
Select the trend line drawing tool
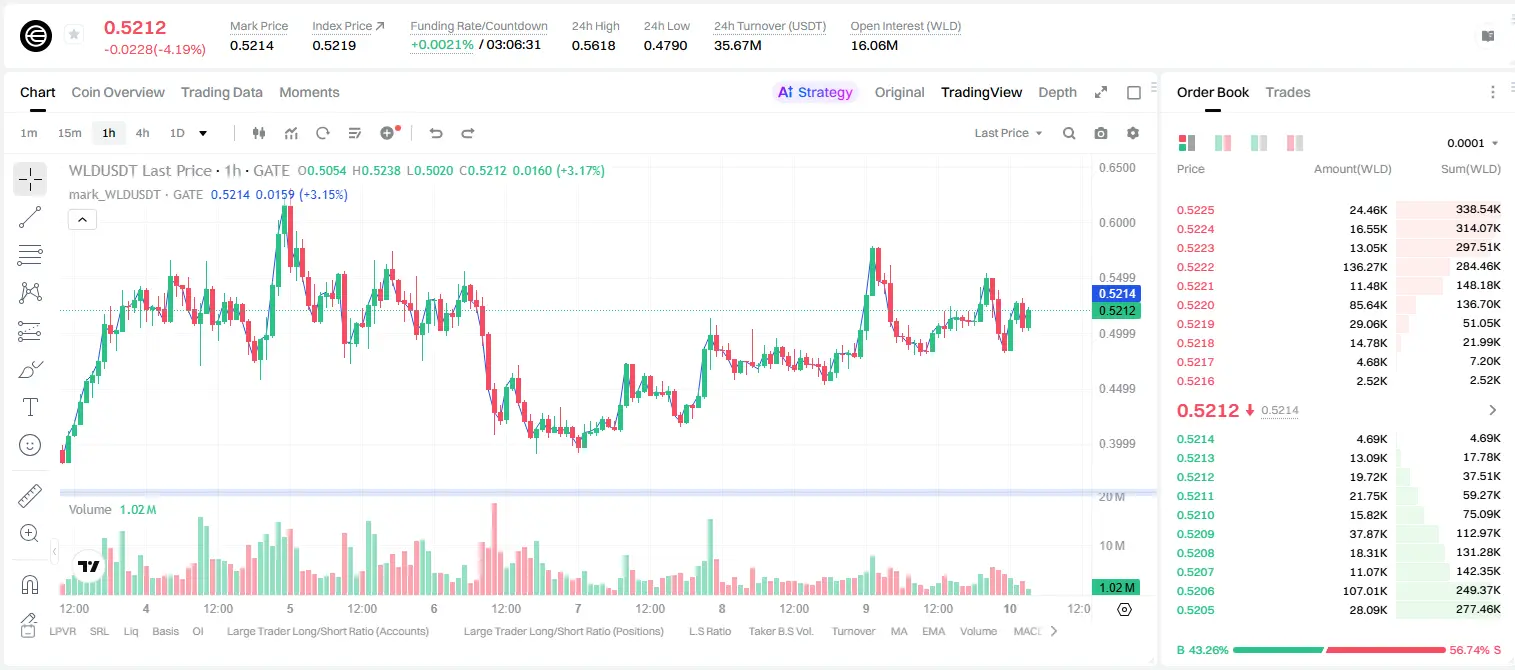click(x=30, y=217)
